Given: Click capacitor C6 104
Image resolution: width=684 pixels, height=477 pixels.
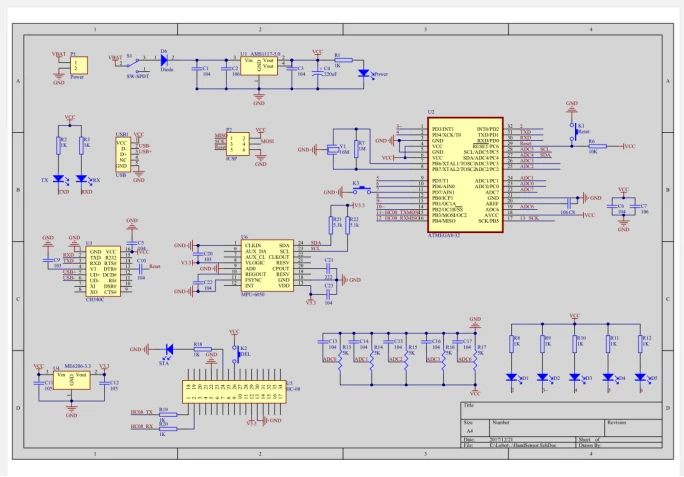Looking at the screenshot, I should [612, 206].
